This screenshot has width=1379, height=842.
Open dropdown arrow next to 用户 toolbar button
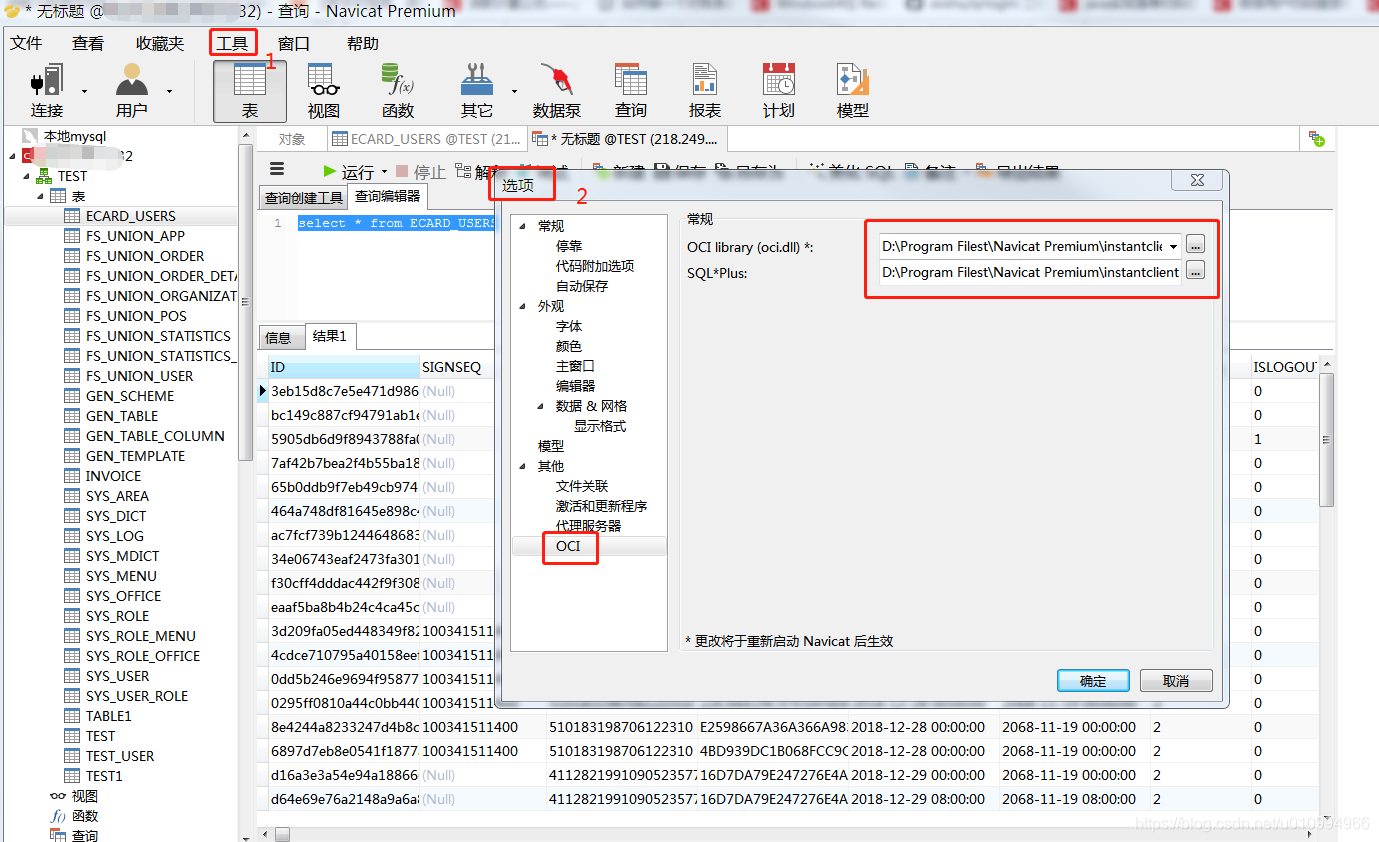click(170, 91)
